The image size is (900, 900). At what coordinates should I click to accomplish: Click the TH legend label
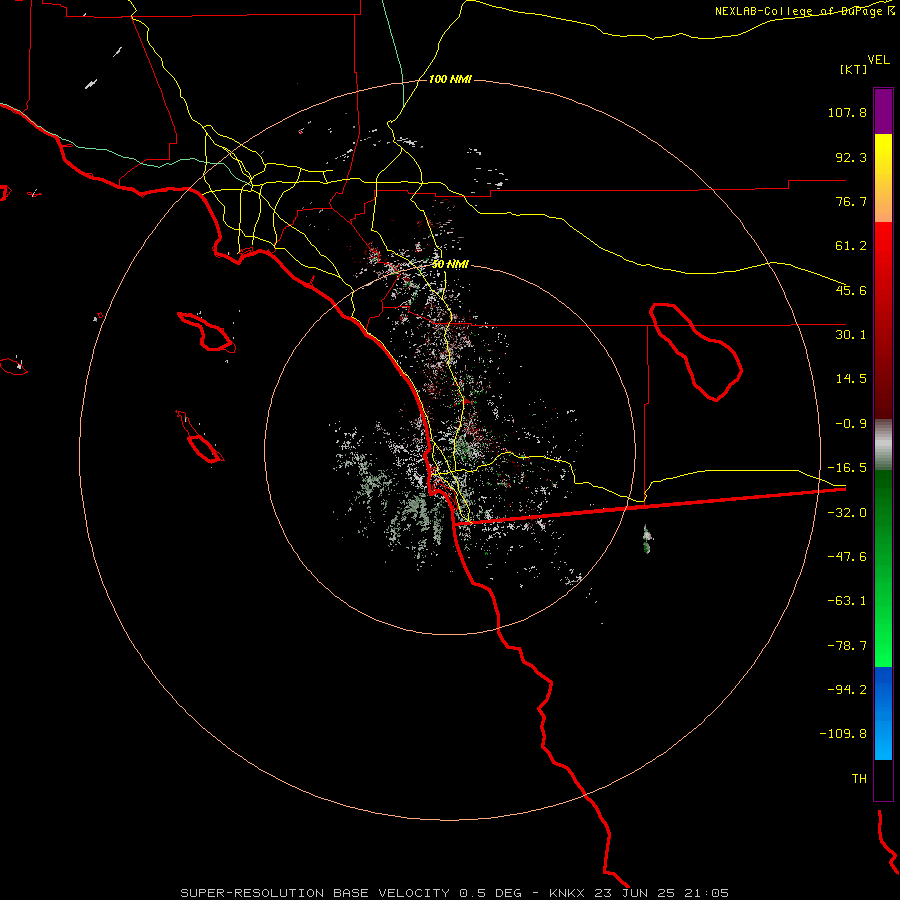859,779
